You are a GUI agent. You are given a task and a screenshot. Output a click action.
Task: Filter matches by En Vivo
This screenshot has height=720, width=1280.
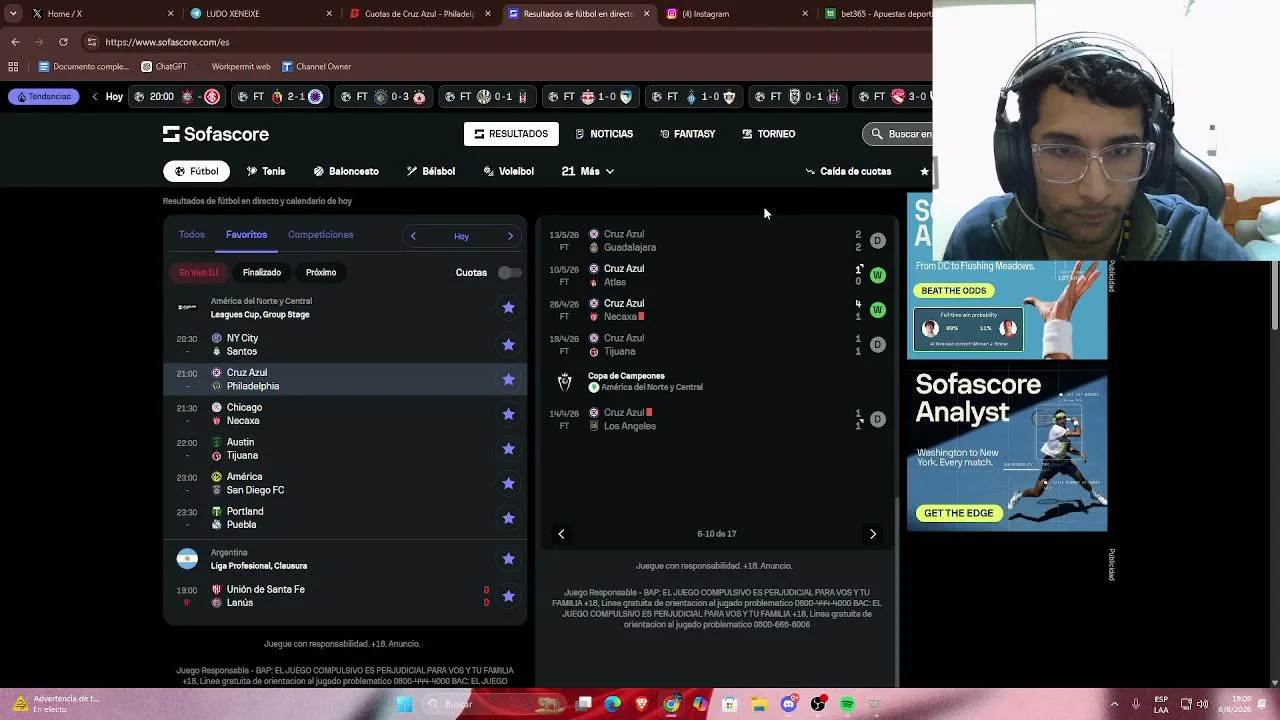pyautogui.click(x=198, y=272)
